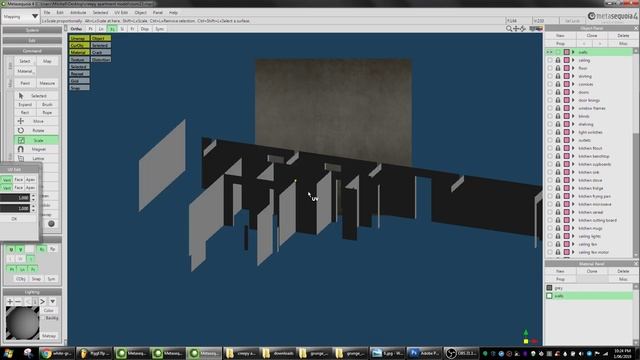Choose the Magnet tool
Image resolution: width=640 pixels, height=360 pixels.
pyautogui.click(x=36, y=149)
